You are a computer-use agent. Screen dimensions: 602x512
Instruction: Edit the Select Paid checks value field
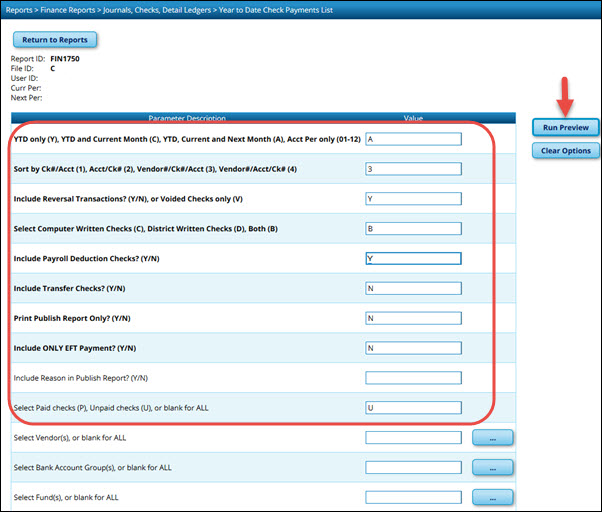pos(413,408)
